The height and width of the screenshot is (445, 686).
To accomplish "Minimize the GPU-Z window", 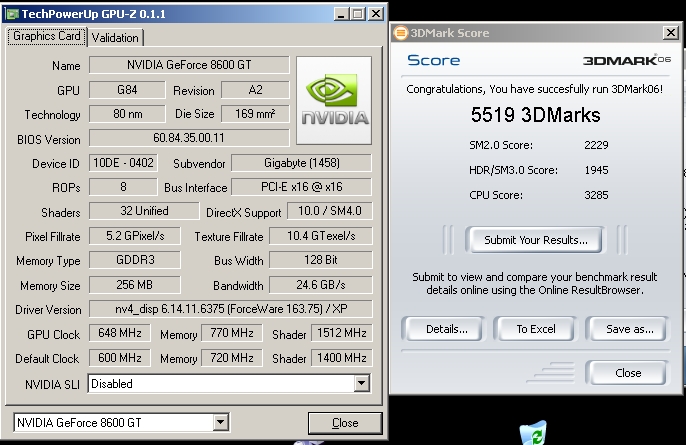I will [x=341, y=14].
